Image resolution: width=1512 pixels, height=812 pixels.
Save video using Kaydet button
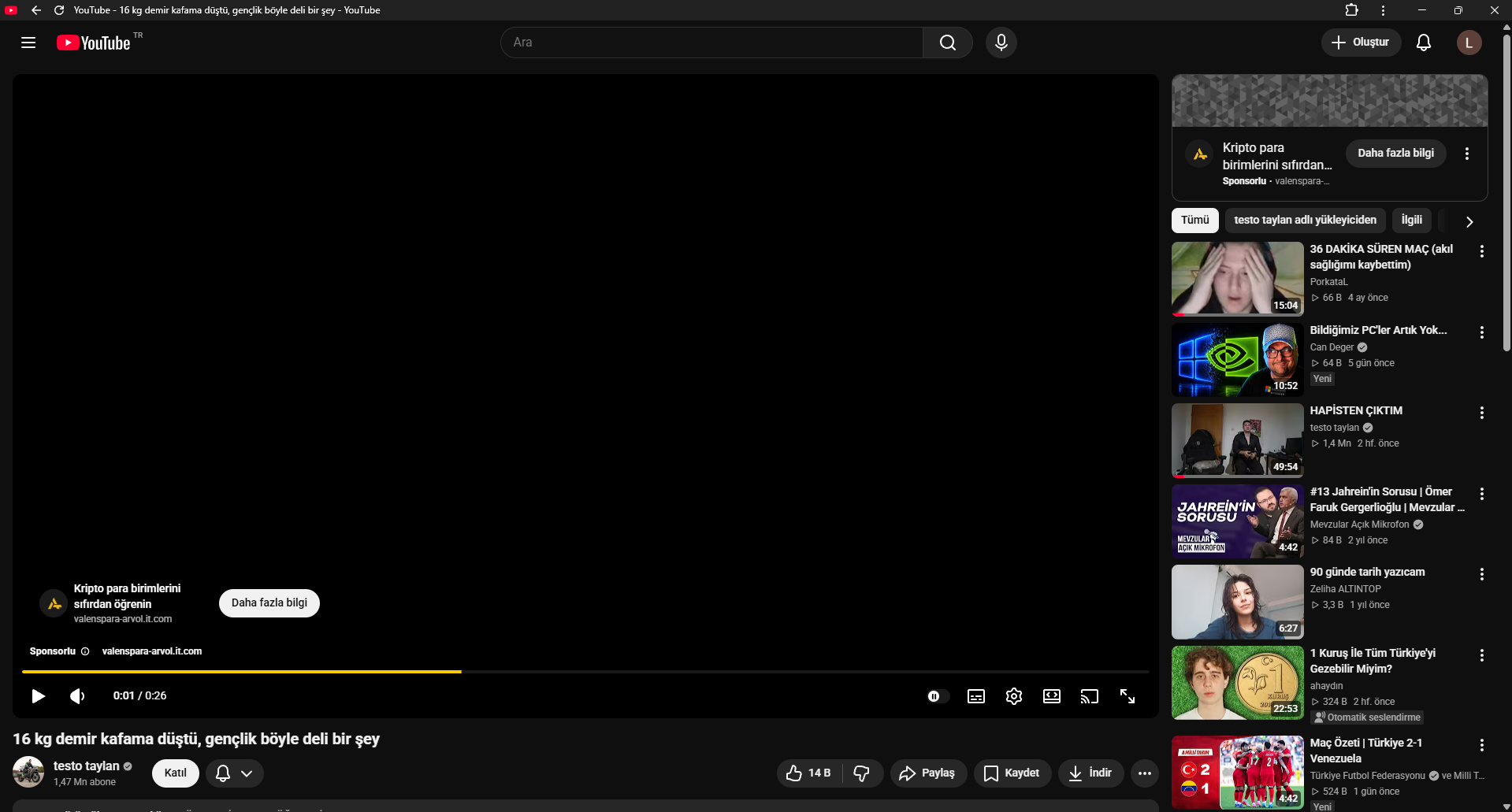(1012, 773)
